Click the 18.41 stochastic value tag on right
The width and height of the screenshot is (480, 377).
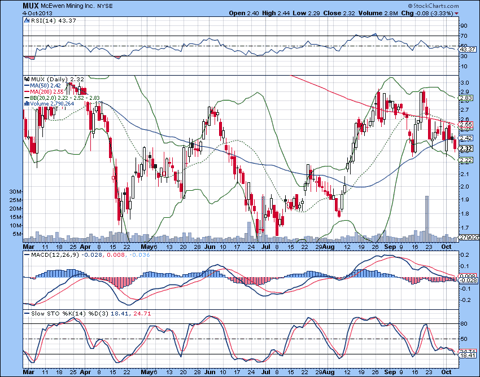click(468, 356)
